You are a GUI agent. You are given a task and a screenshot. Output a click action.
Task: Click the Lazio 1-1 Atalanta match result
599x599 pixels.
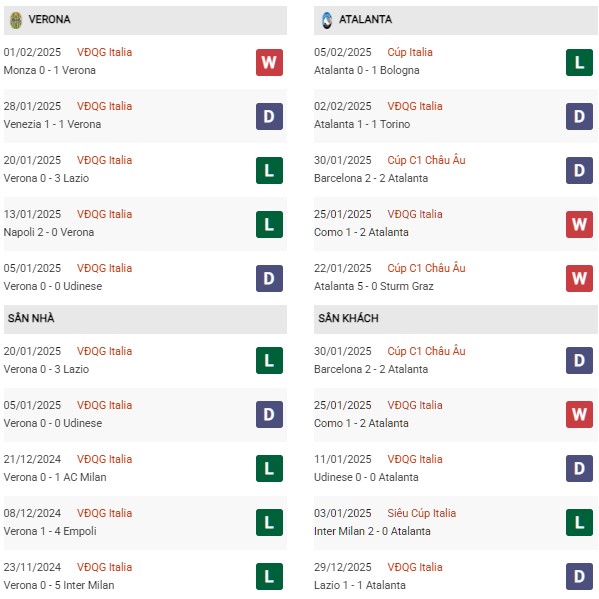click(360, 585)
